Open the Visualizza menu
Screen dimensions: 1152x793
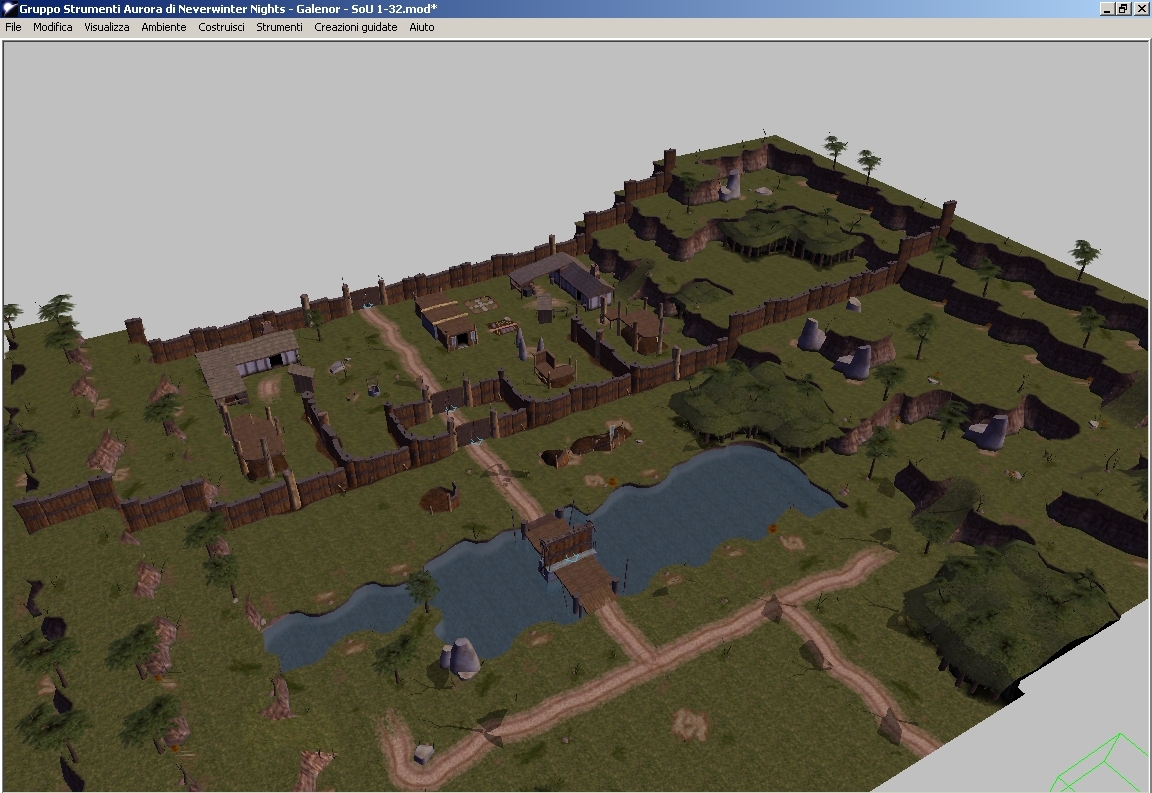[107, 27]
